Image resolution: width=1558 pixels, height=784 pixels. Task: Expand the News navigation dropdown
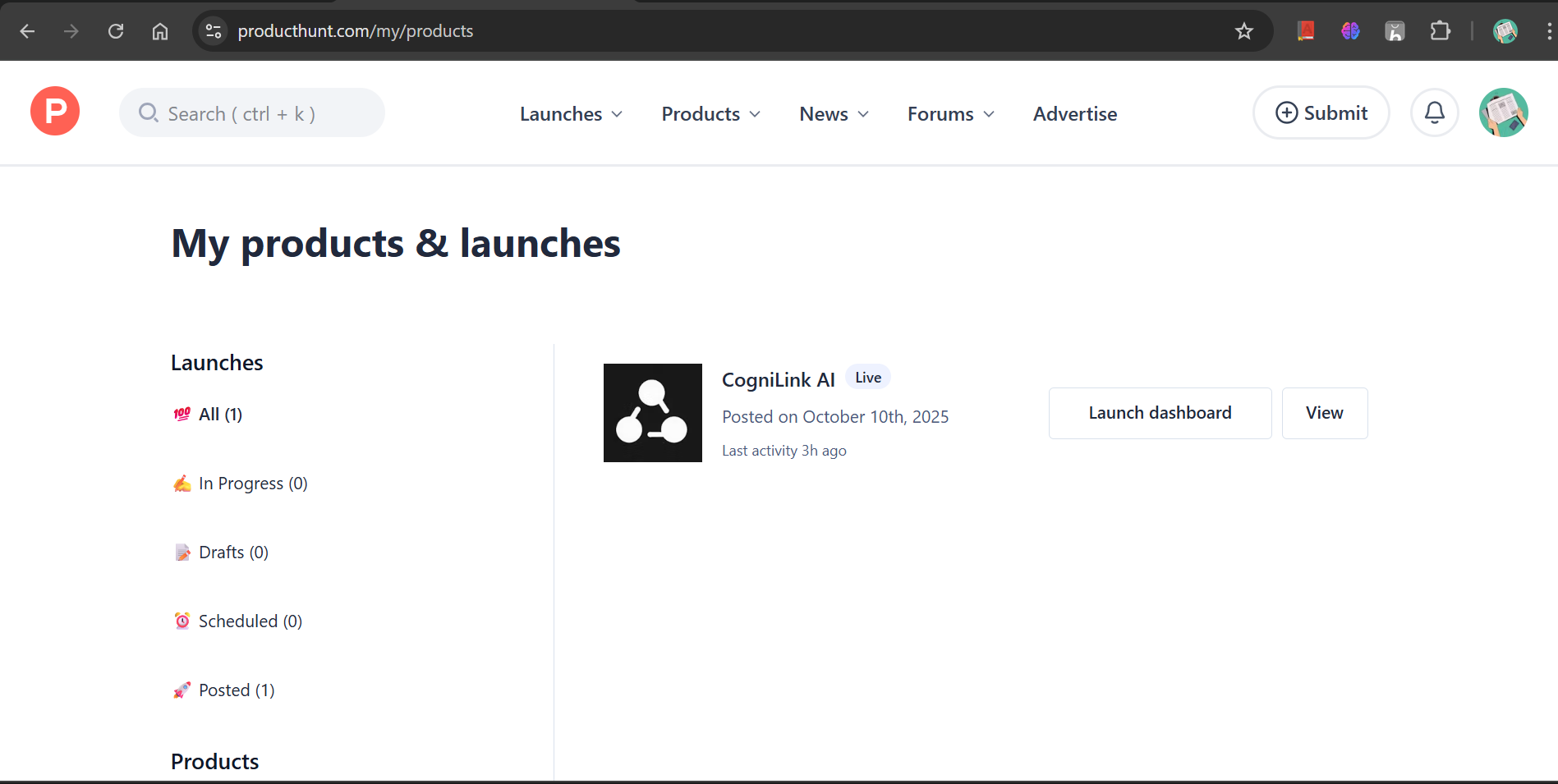834,114
